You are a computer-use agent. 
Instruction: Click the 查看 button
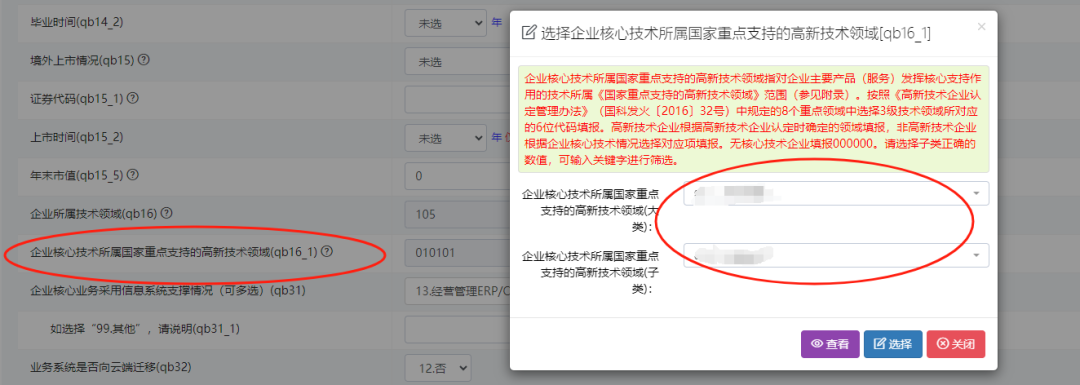click(830, 344)
